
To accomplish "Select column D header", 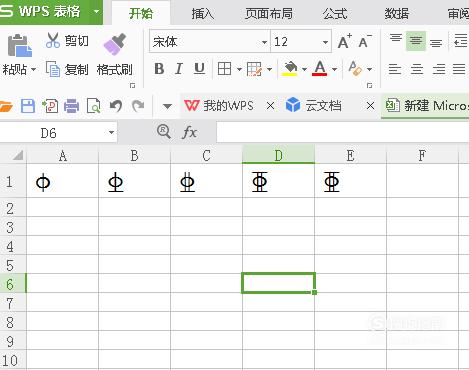I will 278,155.
